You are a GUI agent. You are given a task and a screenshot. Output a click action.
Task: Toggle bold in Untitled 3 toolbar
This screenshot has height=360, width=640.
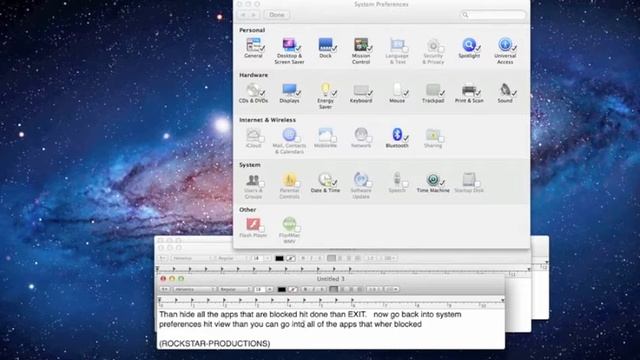point(305,289)
